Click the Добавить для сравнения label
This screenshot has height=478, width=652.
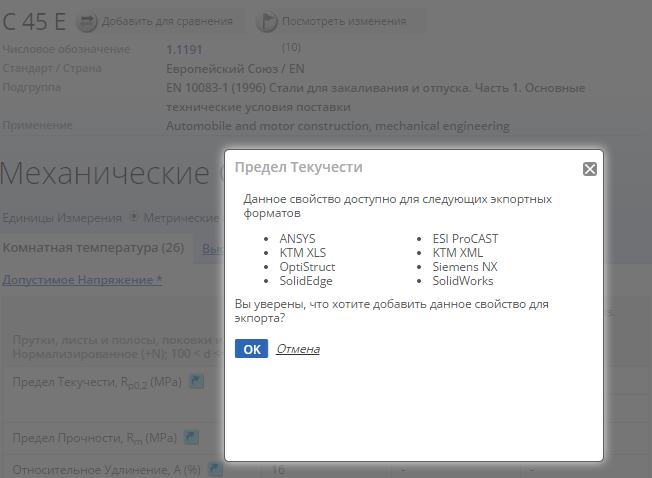(x=167, y=21)
